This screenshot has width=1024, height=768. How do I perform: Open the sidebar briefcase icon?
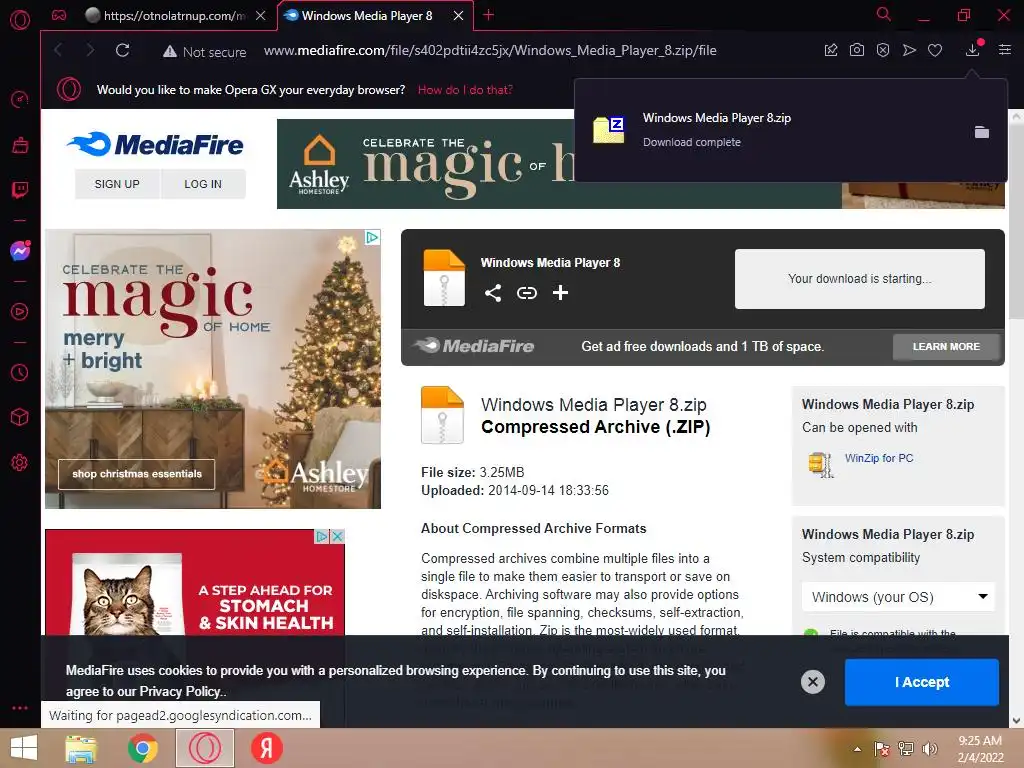[x=20, y=145]
